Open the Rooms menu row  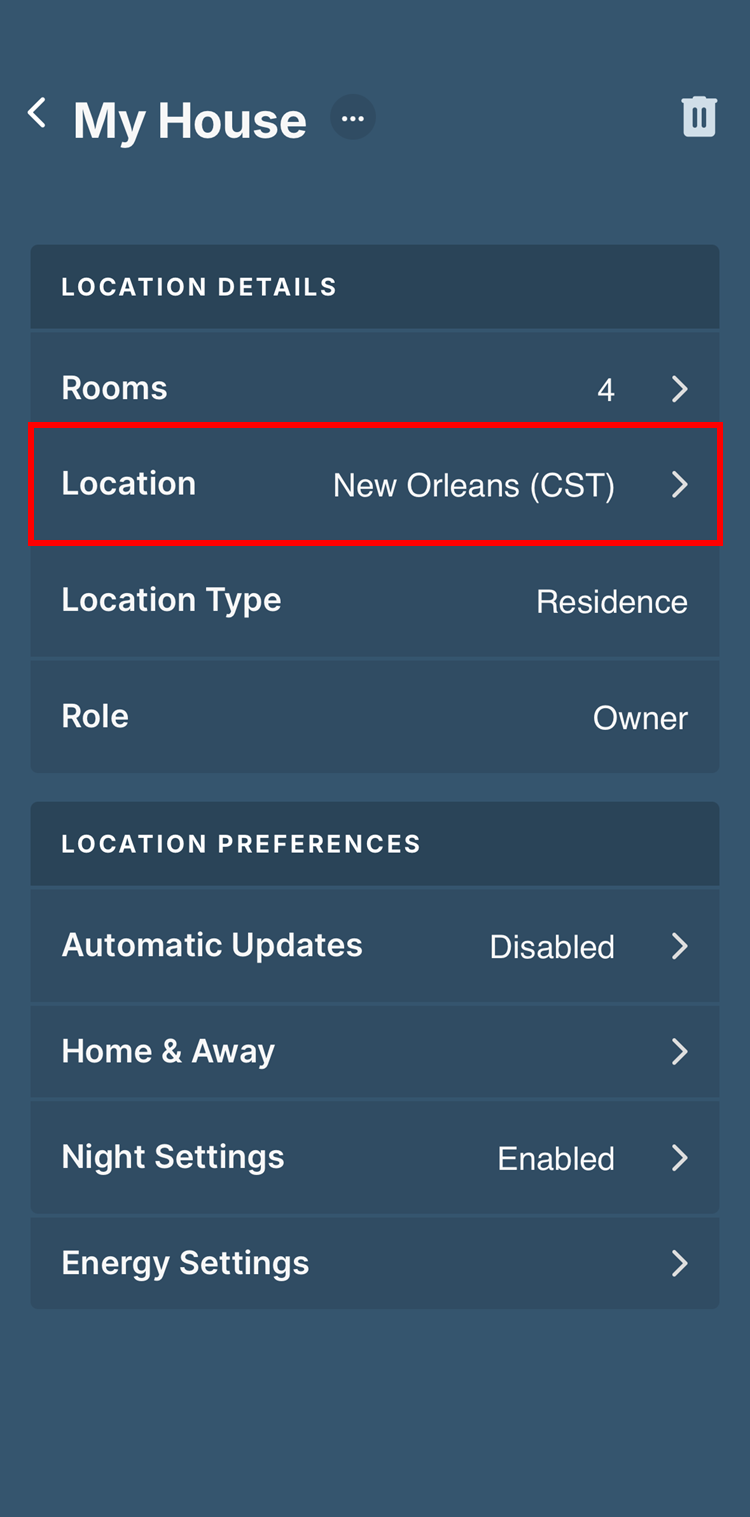pos(115,388)
